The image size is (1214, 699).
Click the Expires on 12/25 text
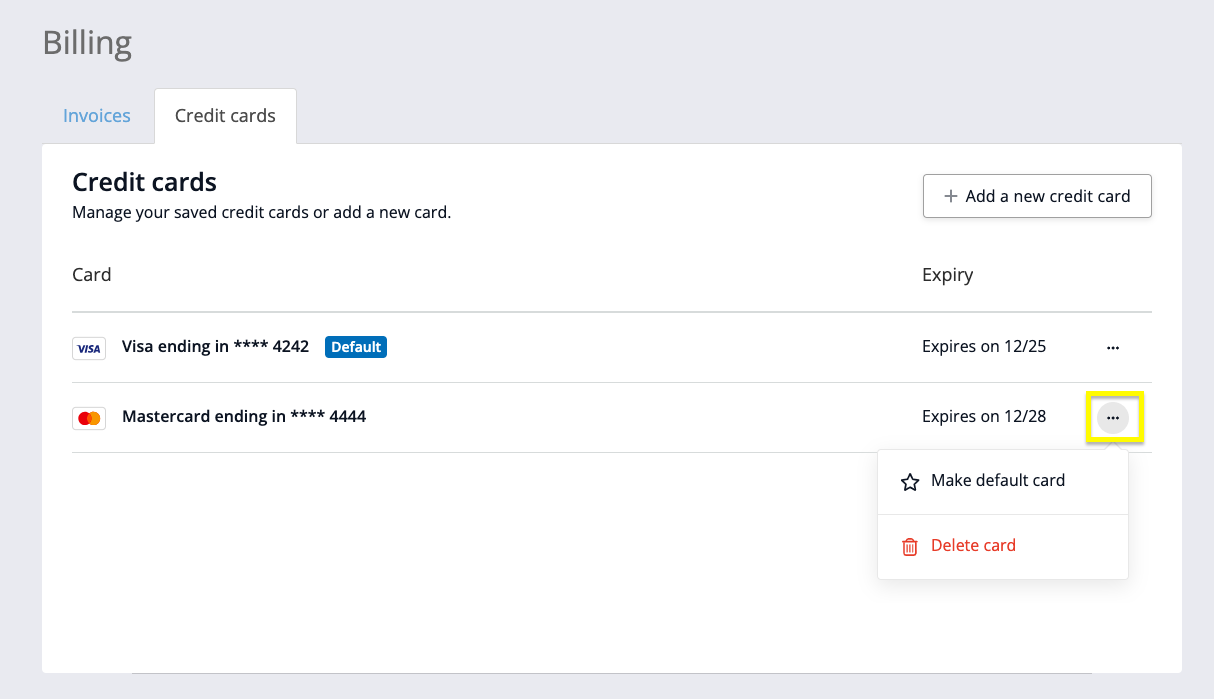coord(984,347)
